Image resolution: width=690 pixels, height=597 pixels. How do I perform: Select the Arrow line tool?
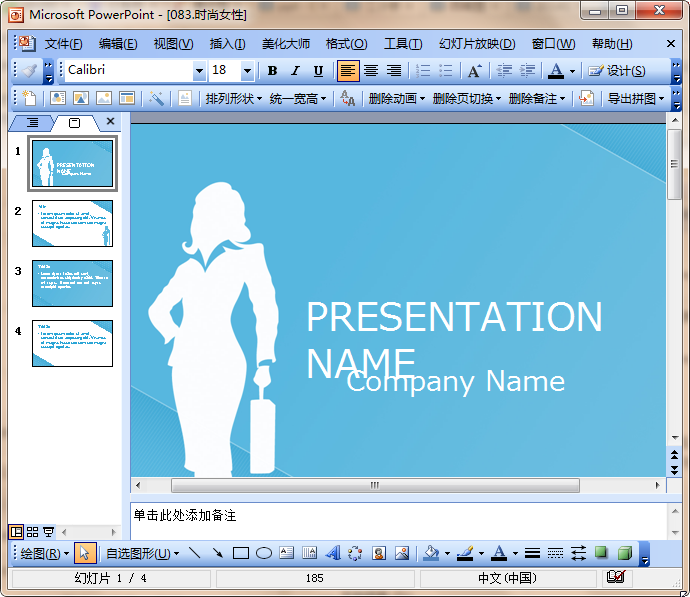pos(217,553)
